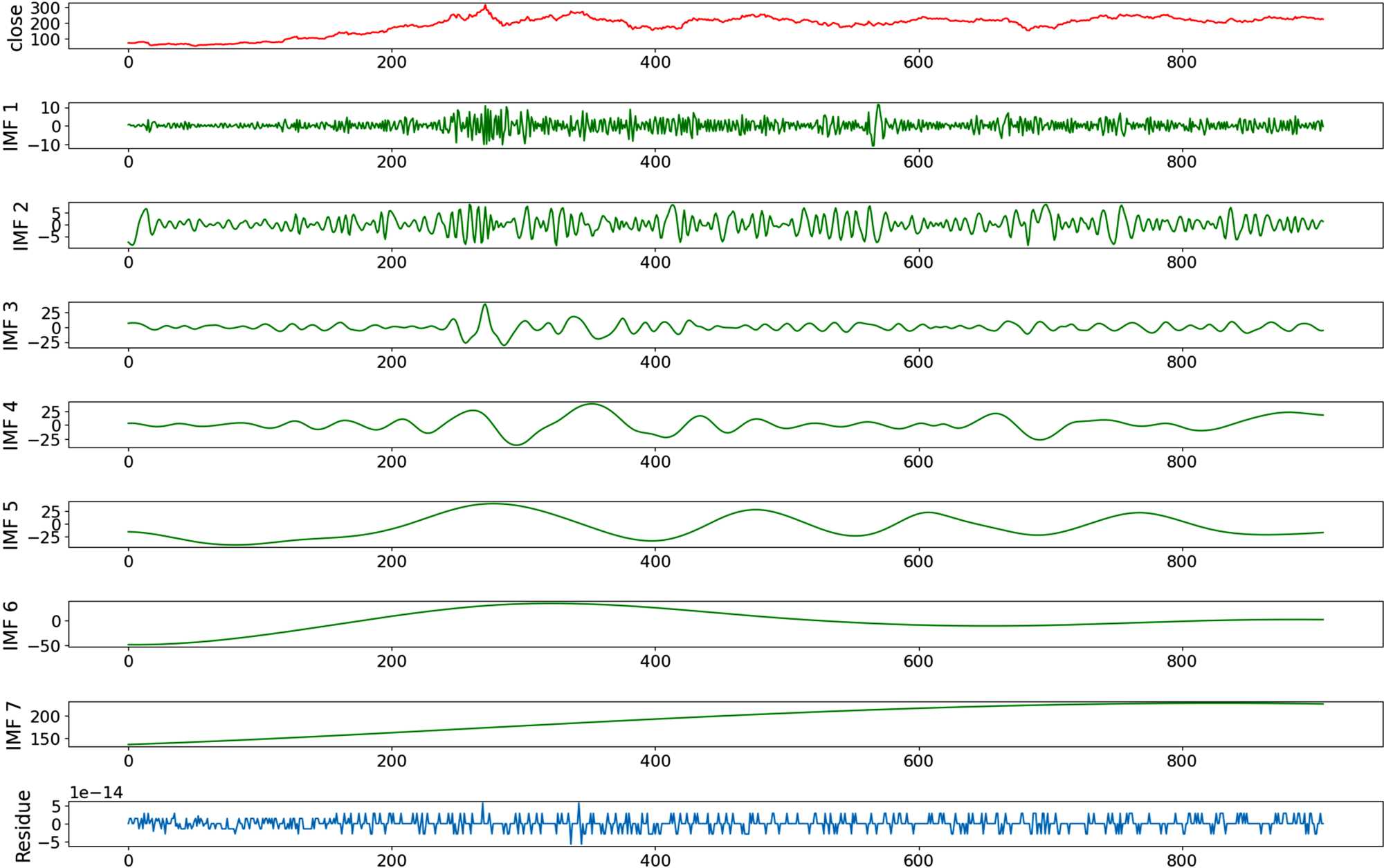The width and height of the screenshot is (1384, 868).
Task: Click the 'IMF 2' y-axis label
Action: 21,226
